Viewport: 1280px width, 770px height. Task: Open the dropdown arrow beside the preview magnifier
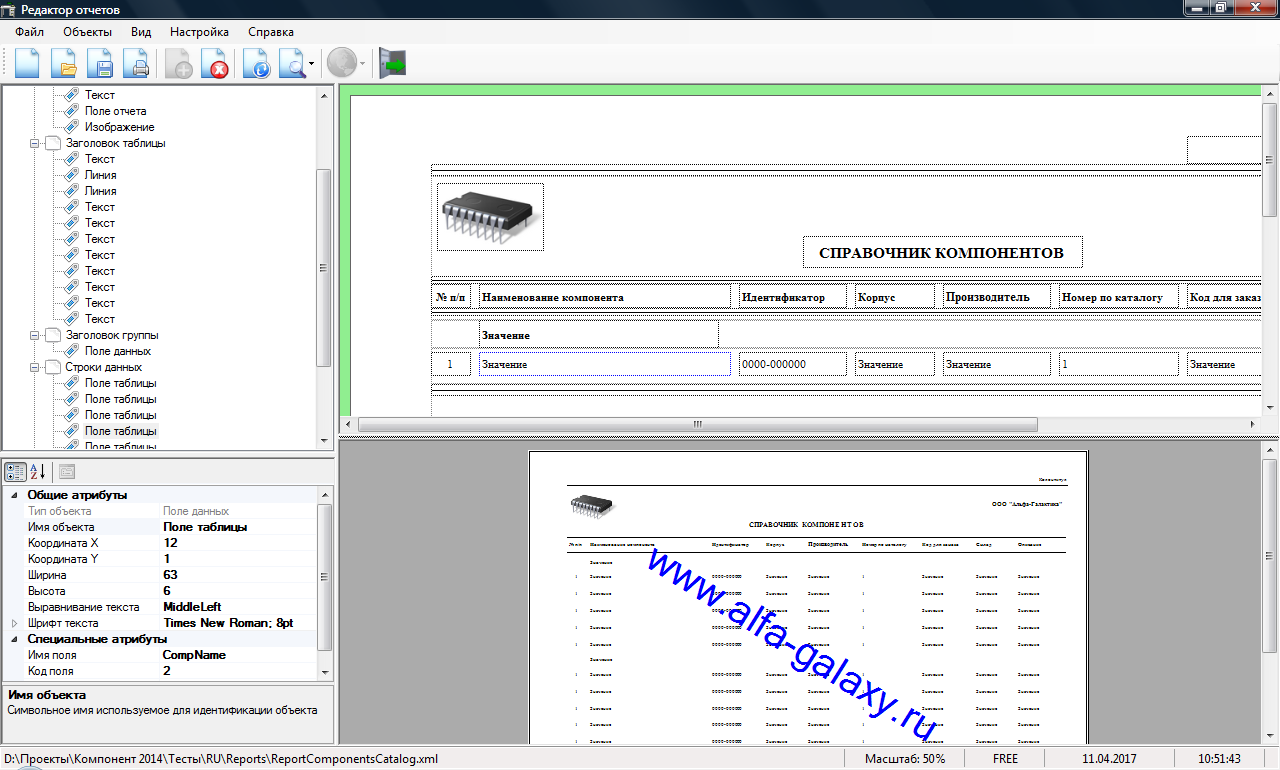click(x=312, y=65)
